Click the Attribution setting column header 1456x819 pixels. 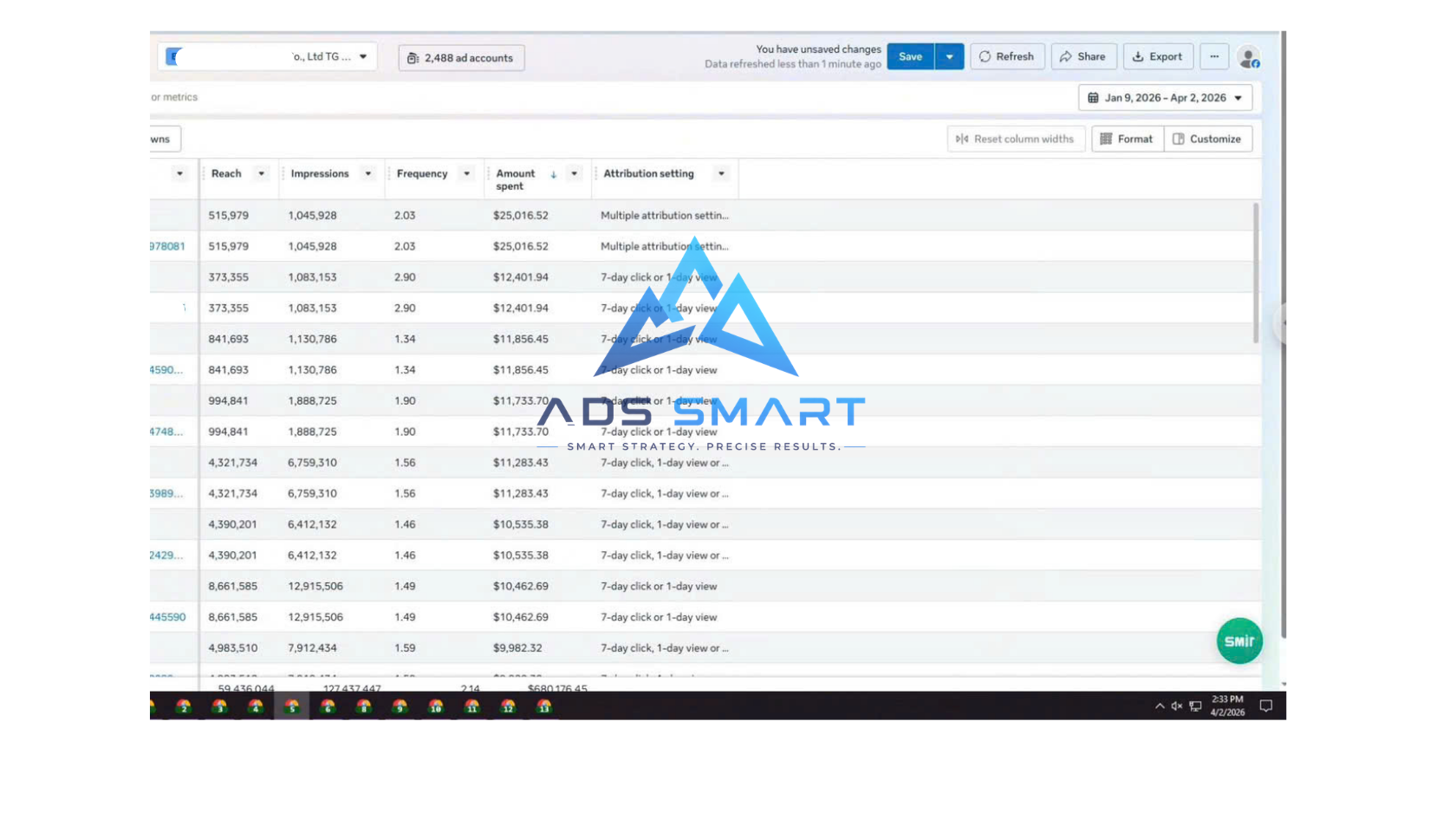pos(648,174)
